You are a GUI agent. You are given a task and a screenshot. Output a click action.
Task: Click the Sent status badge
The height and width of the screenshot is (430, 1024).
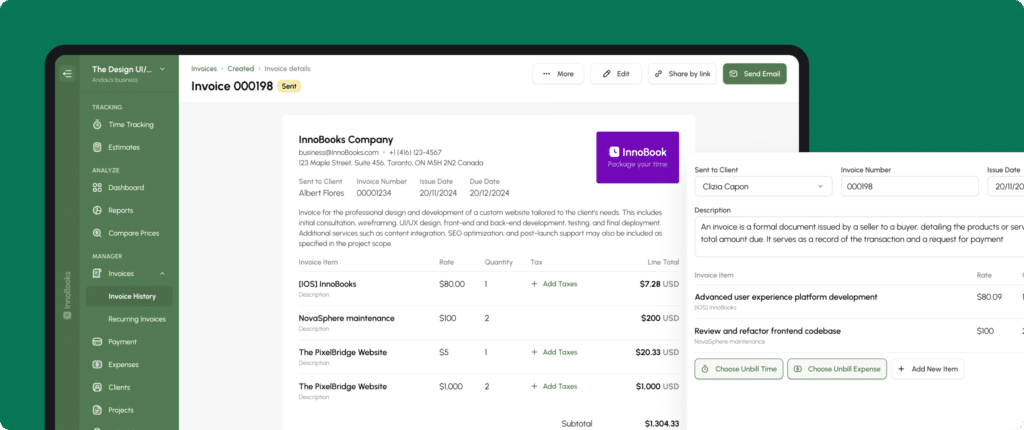289,86
